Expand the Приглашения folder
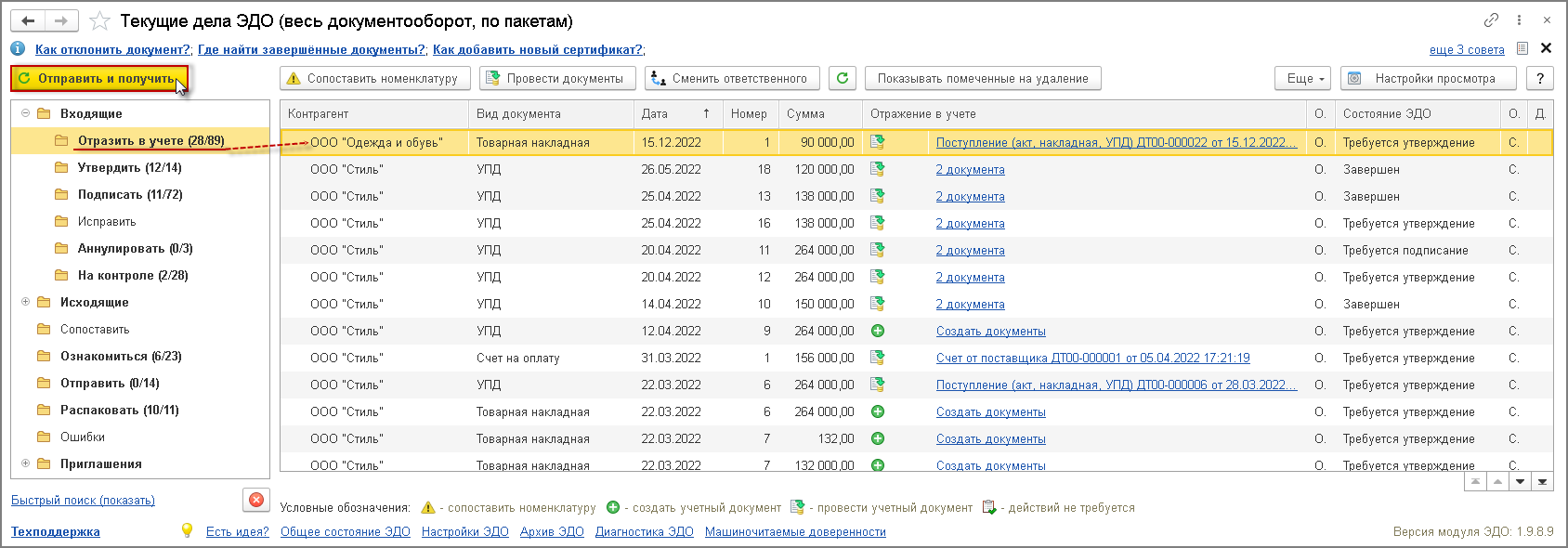This screenshot has width=1568, height=548. pos(26,463)
